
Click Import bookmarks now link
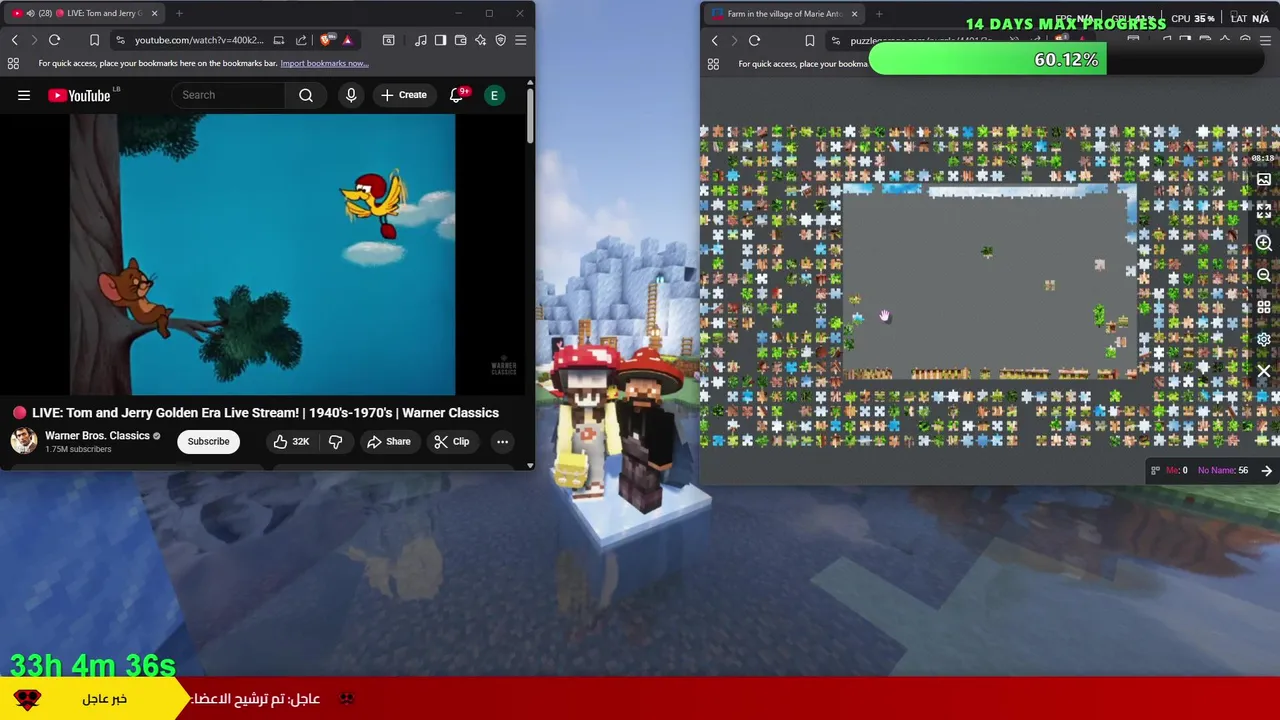(324, 63)
